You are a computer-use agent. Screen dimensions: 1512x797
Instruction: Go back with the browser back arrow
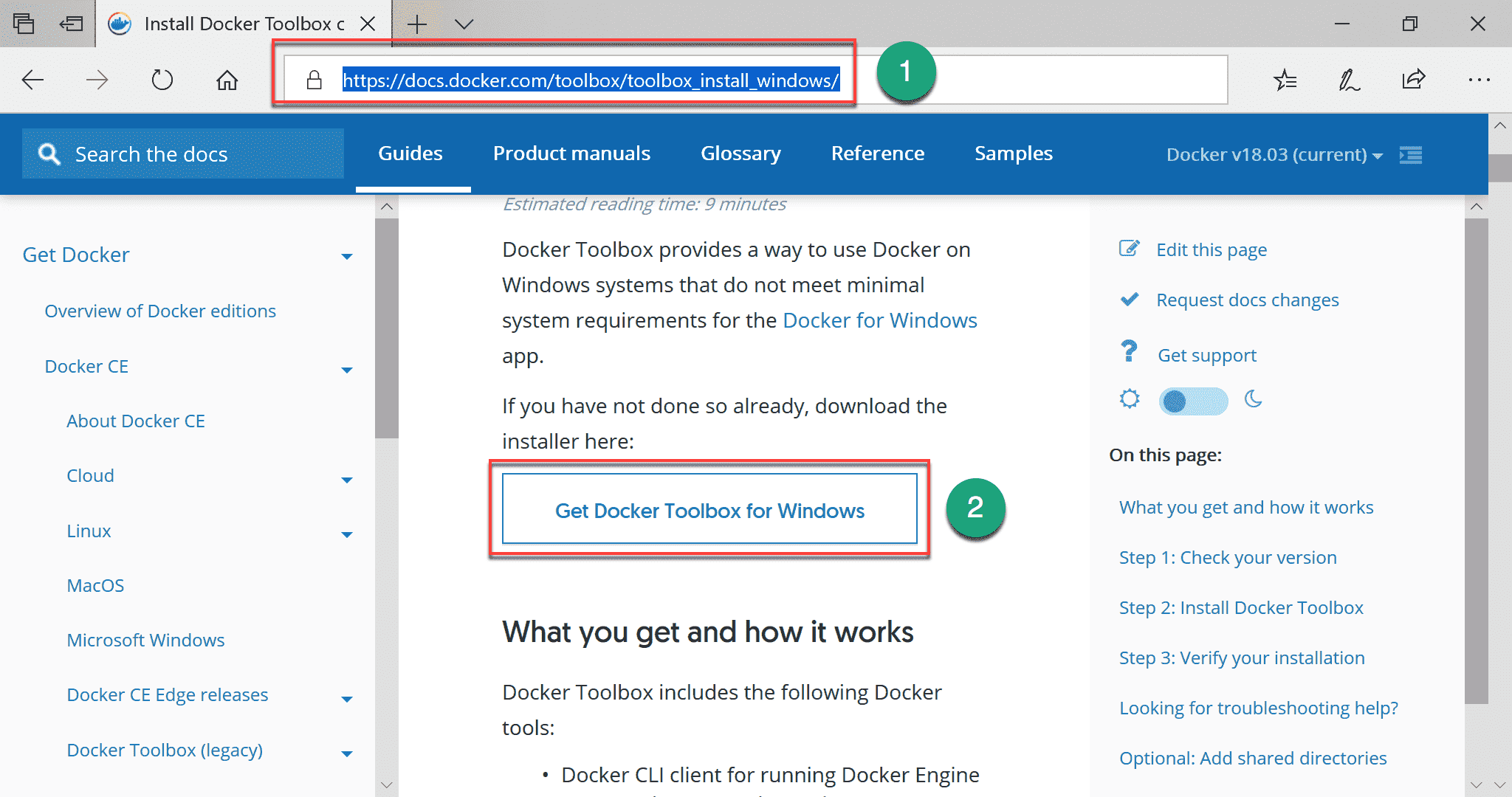32,80
